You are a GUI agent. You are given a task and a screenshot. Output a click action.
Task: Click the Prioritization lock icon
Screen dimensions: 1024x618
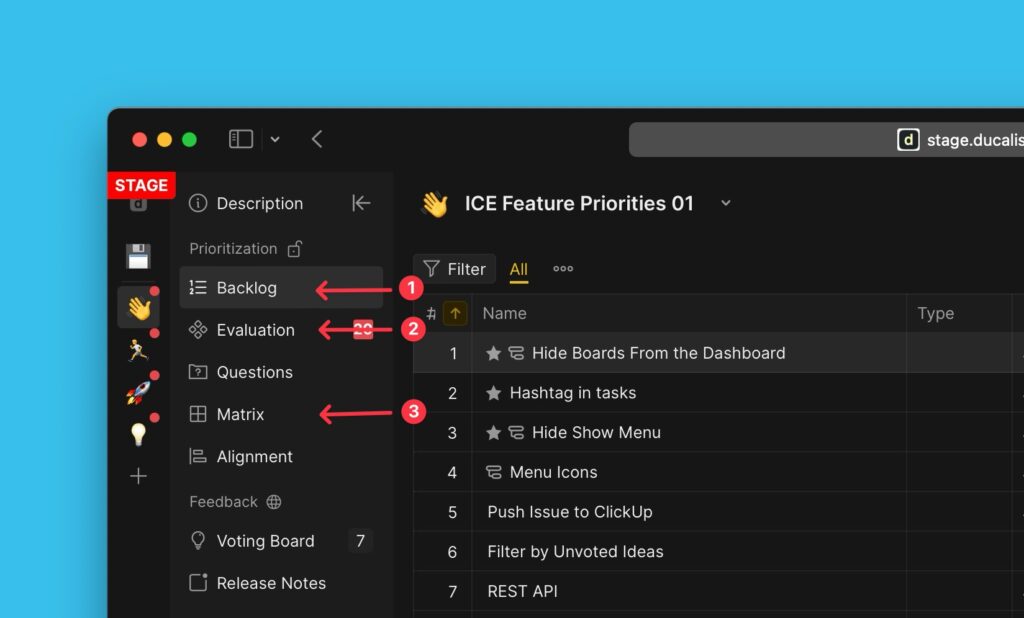tap(294, 249)
